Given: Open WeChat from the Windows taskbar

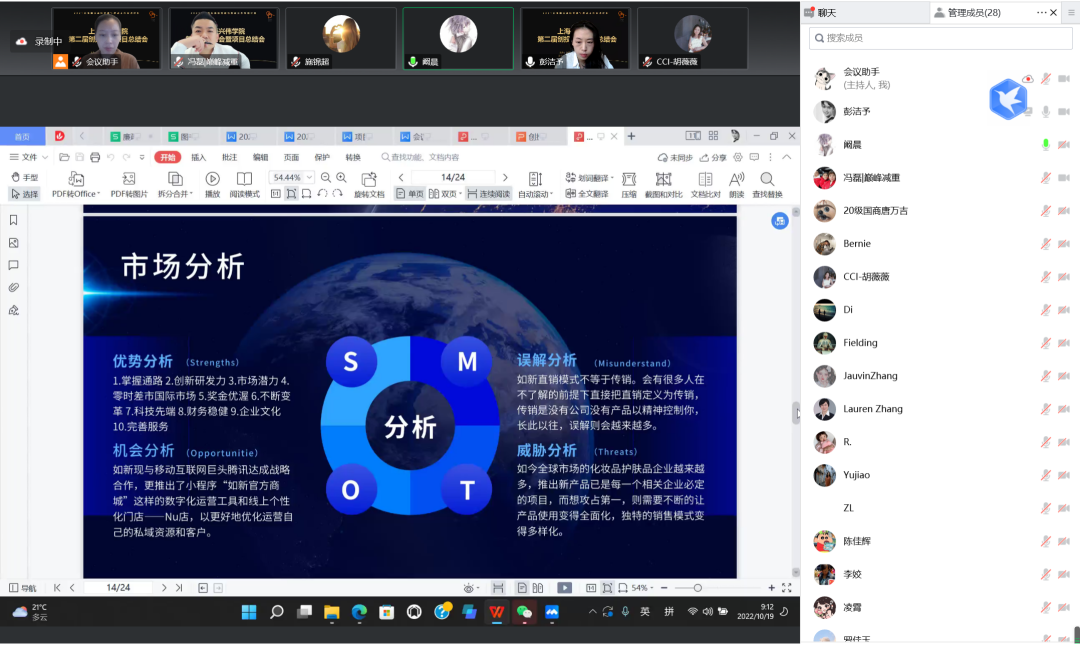Looking at the screenshot, I should point(523,612).
